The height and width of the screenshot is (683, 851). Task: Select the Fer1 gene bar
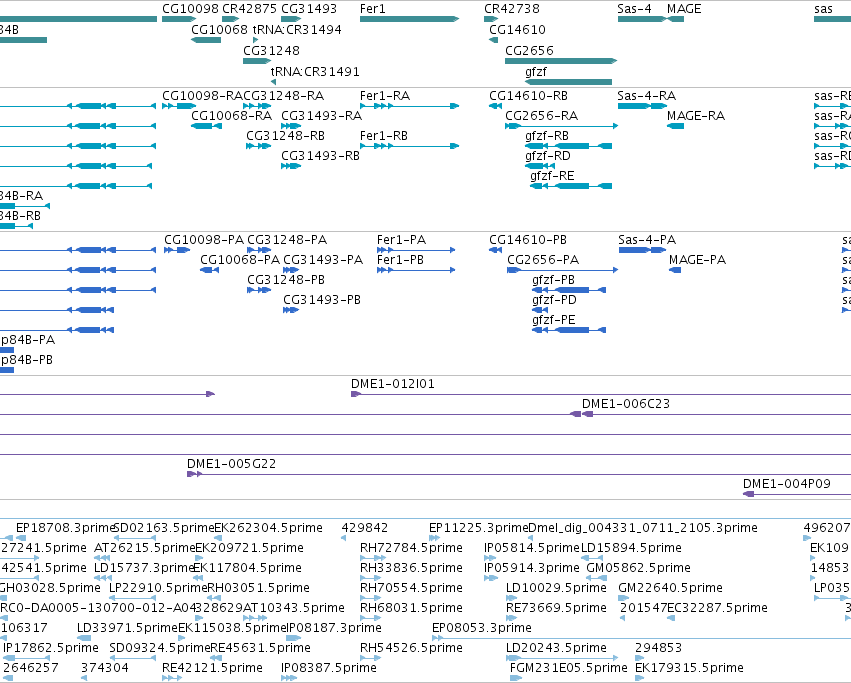(x=409, y=19)
